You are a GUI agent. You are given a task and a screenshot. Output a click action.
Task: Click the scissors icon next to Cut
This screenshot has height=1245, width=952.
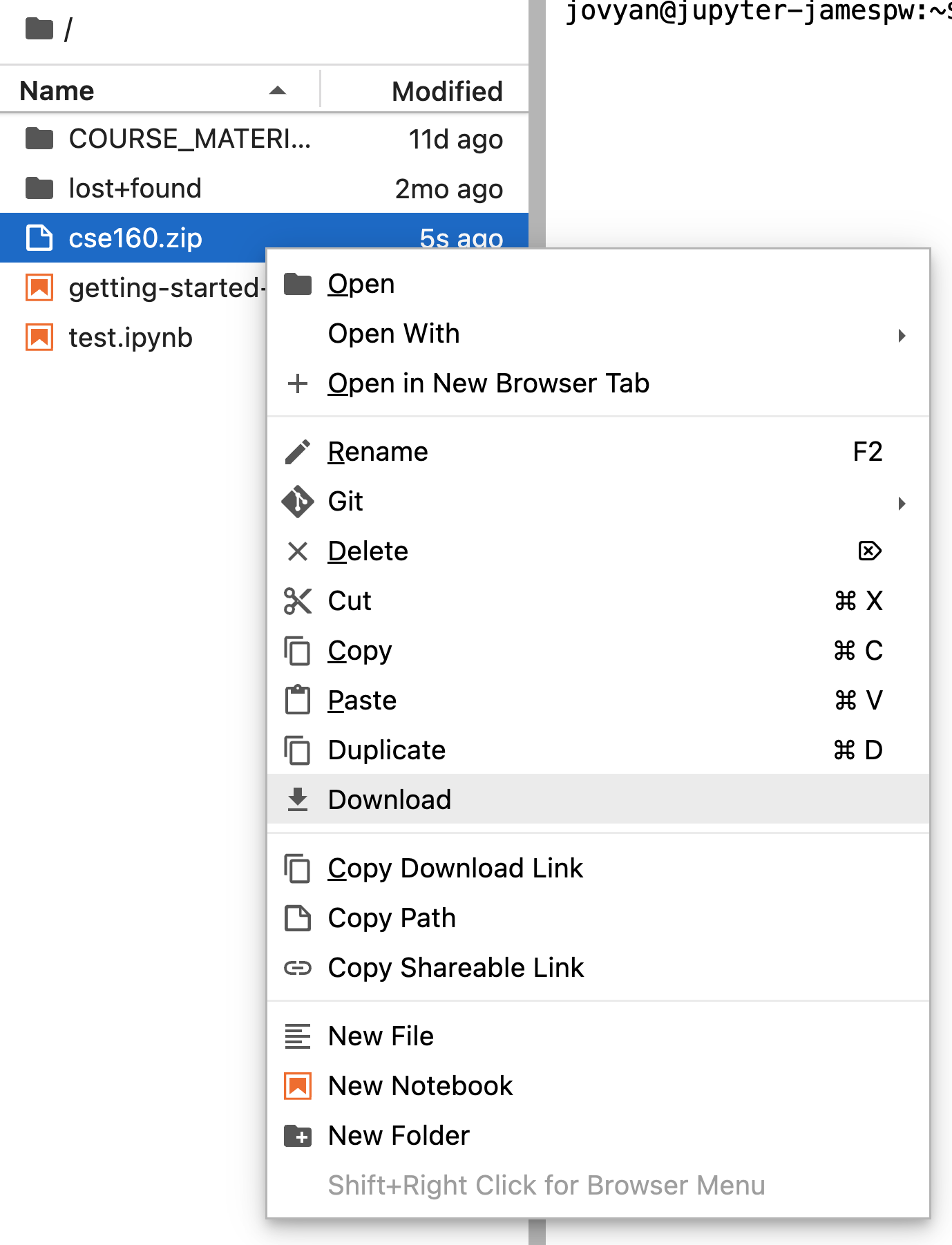click(298, 600)
